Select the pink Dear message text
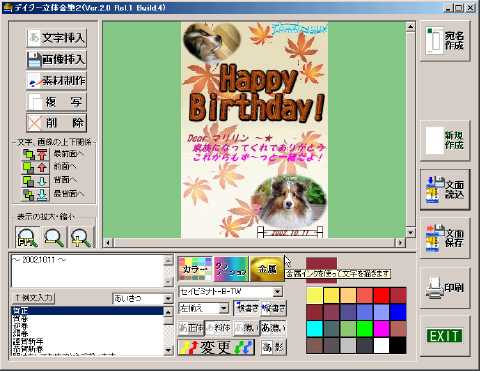This screenshot has height=371, width=480. coord(256,148)
